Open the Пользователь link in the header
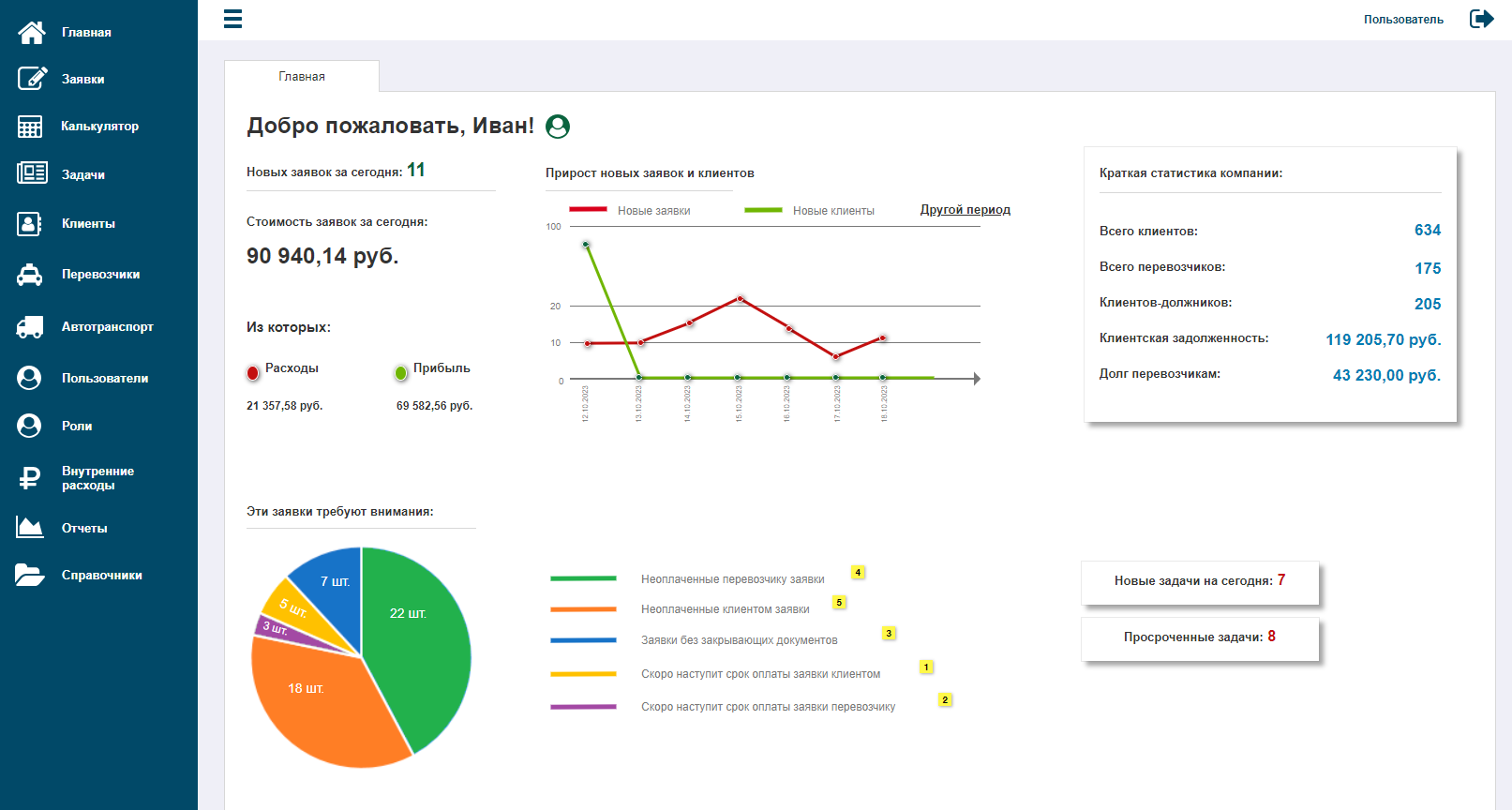The height and width of the screenshot is (810, 1512). click(1403, 19)
